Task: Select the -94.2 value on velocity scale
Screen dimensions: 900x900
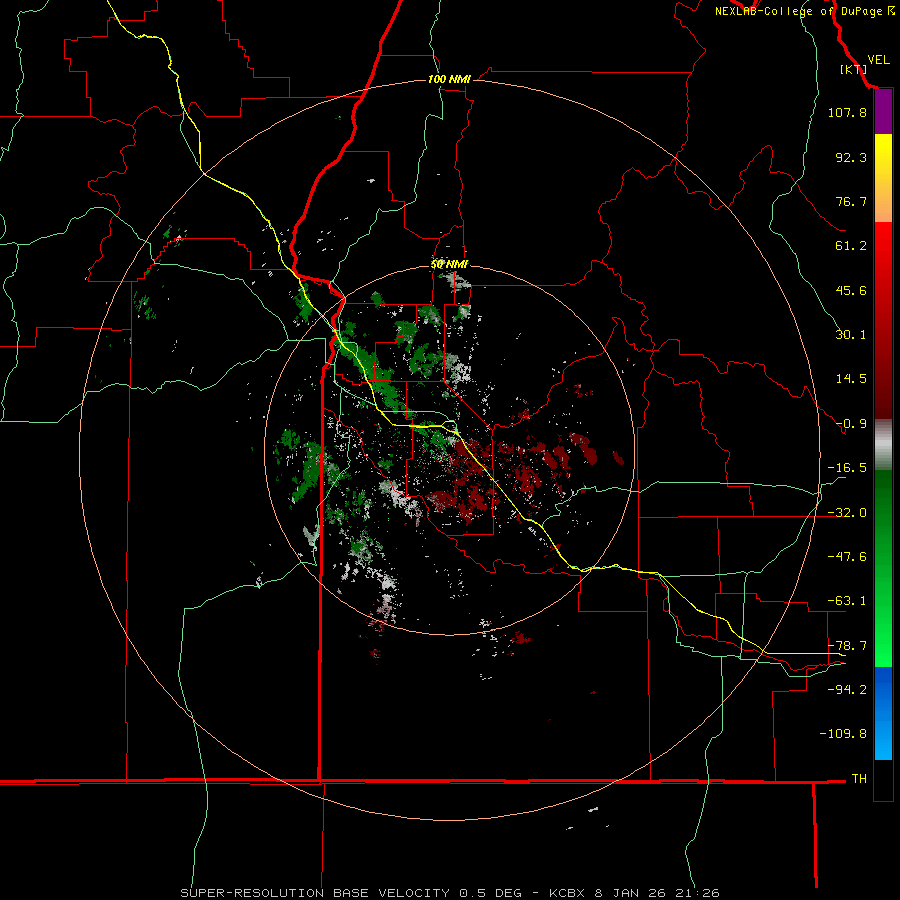Action: click(847, 689)
